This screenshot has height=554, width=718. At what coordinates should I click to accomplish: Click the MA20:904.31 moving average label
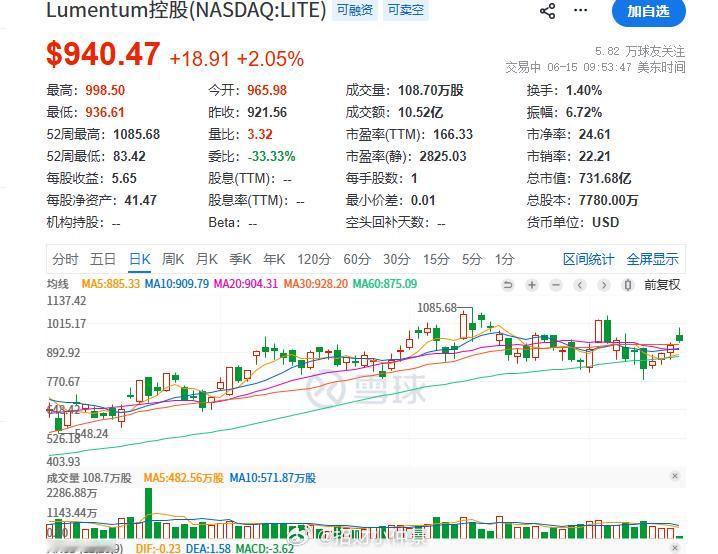[x=246, y=284]
